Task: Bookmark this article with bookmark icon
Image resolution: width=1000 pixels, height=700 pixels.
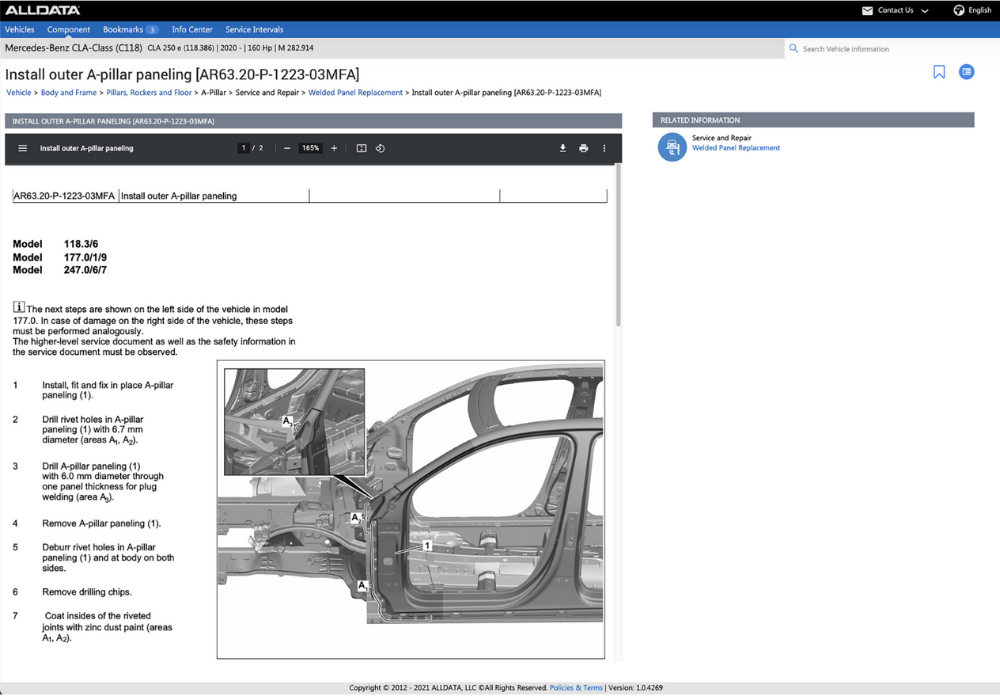Action: (x=939, y=72)
